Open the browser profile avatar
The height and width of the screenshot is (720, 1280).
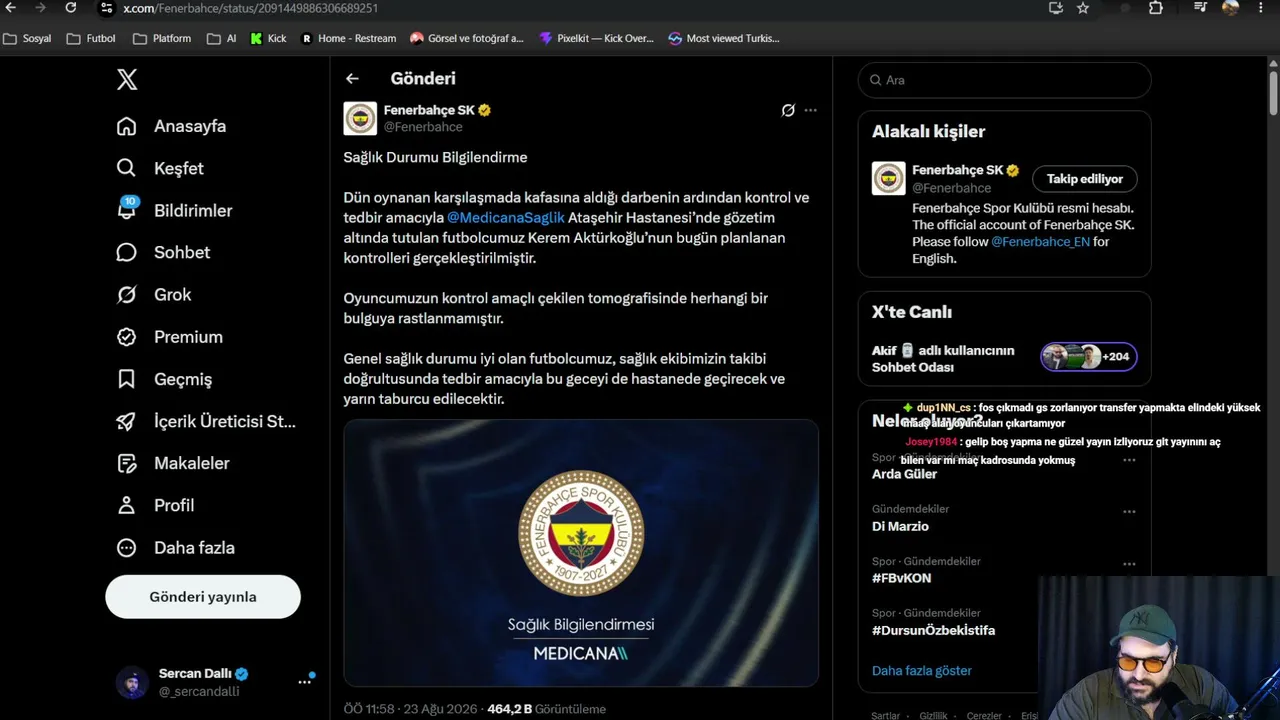coord(1230,8)
